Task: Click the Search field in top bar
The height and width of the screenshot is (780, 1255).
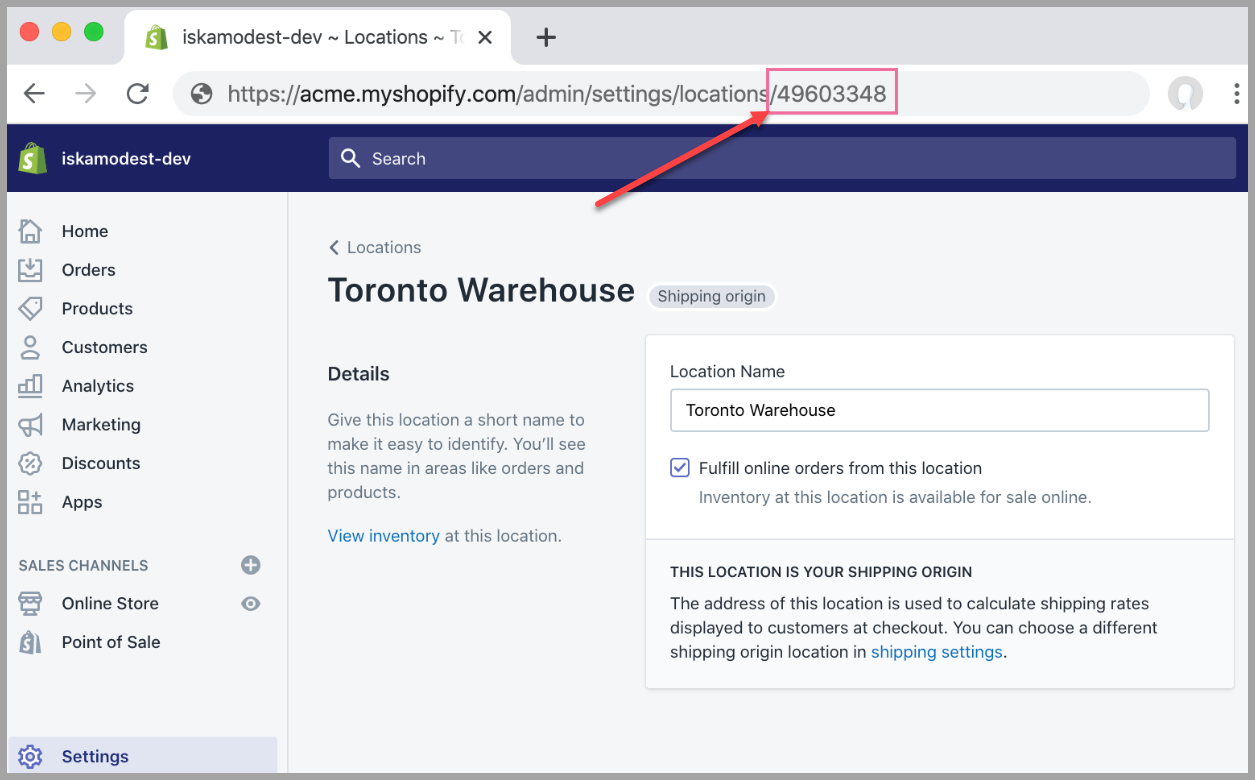Action: click(782, 158)
